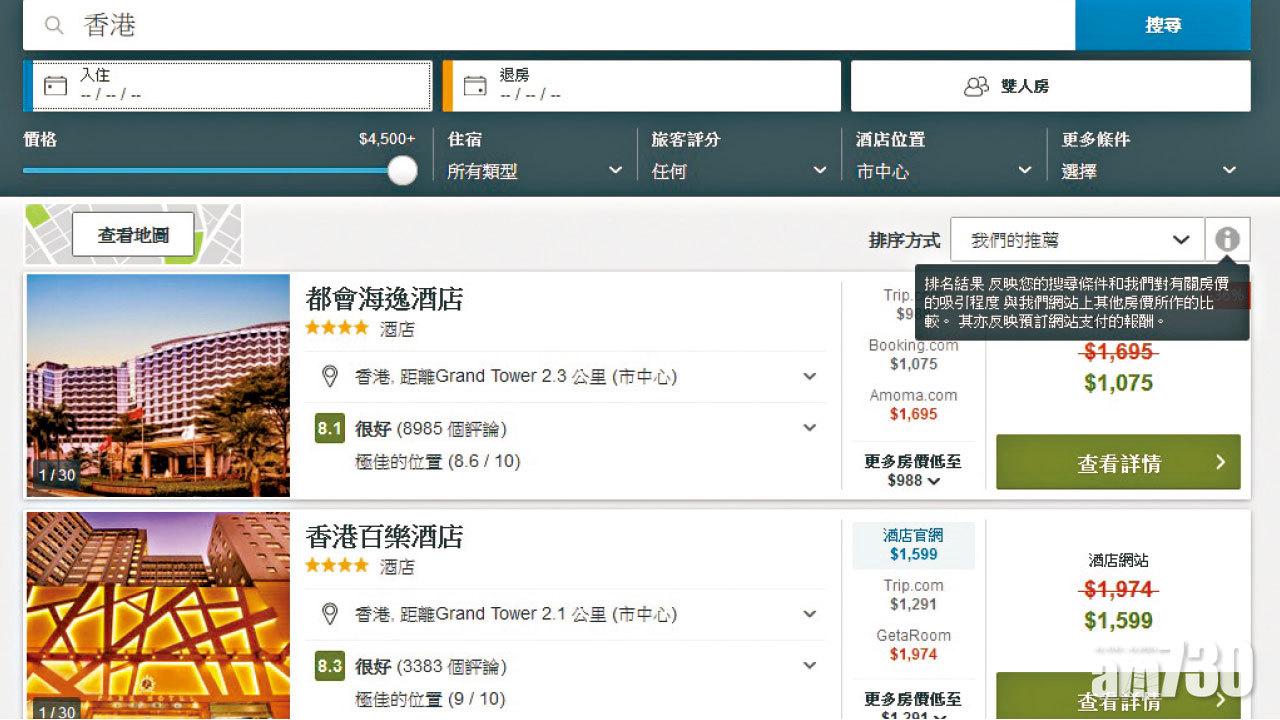The image size is (1280, 720).
Task: Click the 8.1 rating badge of 都會海逸酒店
Action: tap(329, 428)
